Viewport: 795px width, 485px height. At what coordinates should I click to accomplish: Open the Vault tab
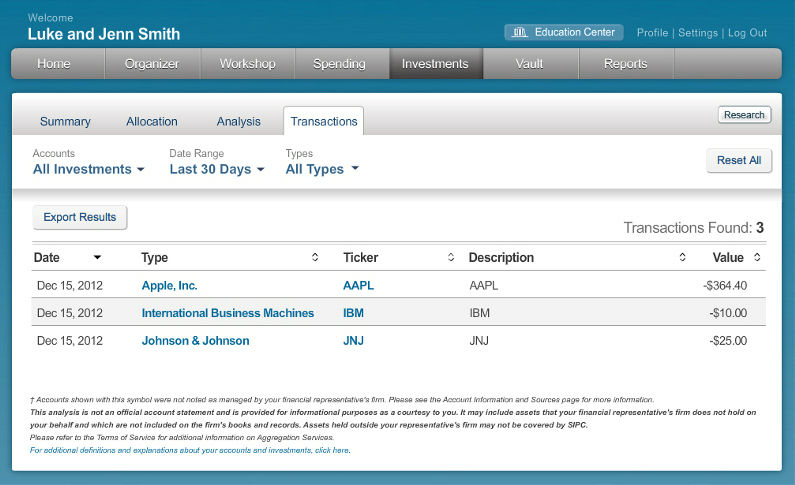click(529, 64)
